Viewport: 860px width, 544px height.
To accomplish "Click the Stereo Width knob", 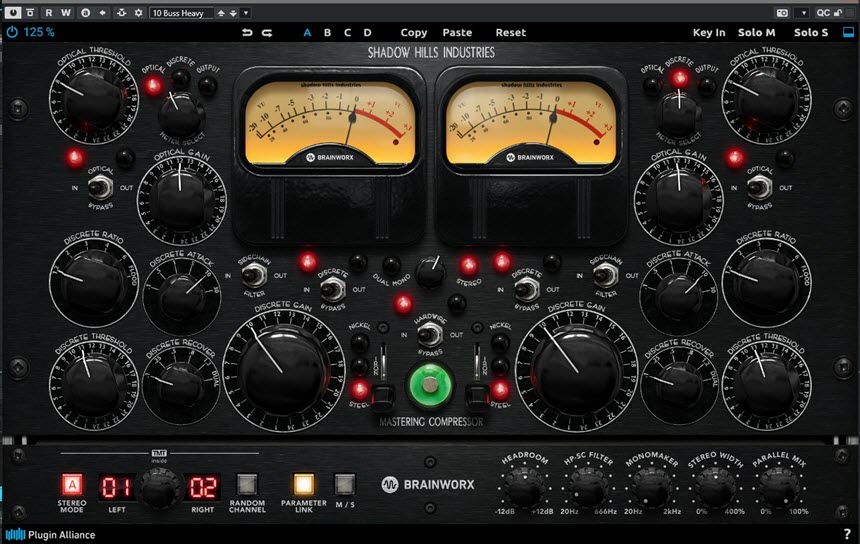I will (716, 486).
